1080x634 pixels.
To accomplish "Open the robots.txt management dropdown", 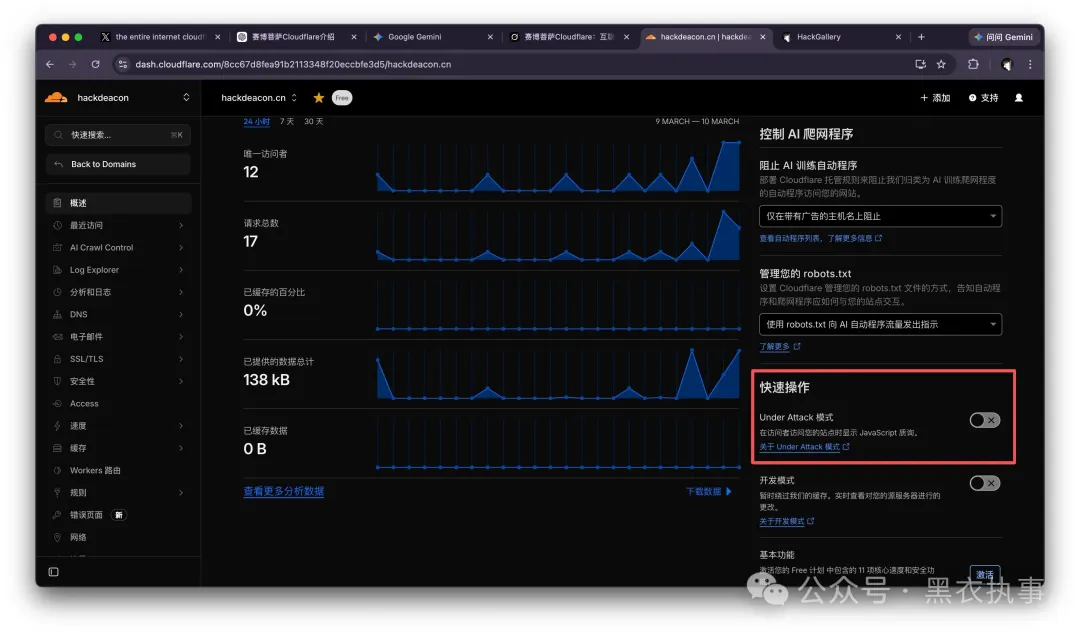I will click(x=880, y=325).
